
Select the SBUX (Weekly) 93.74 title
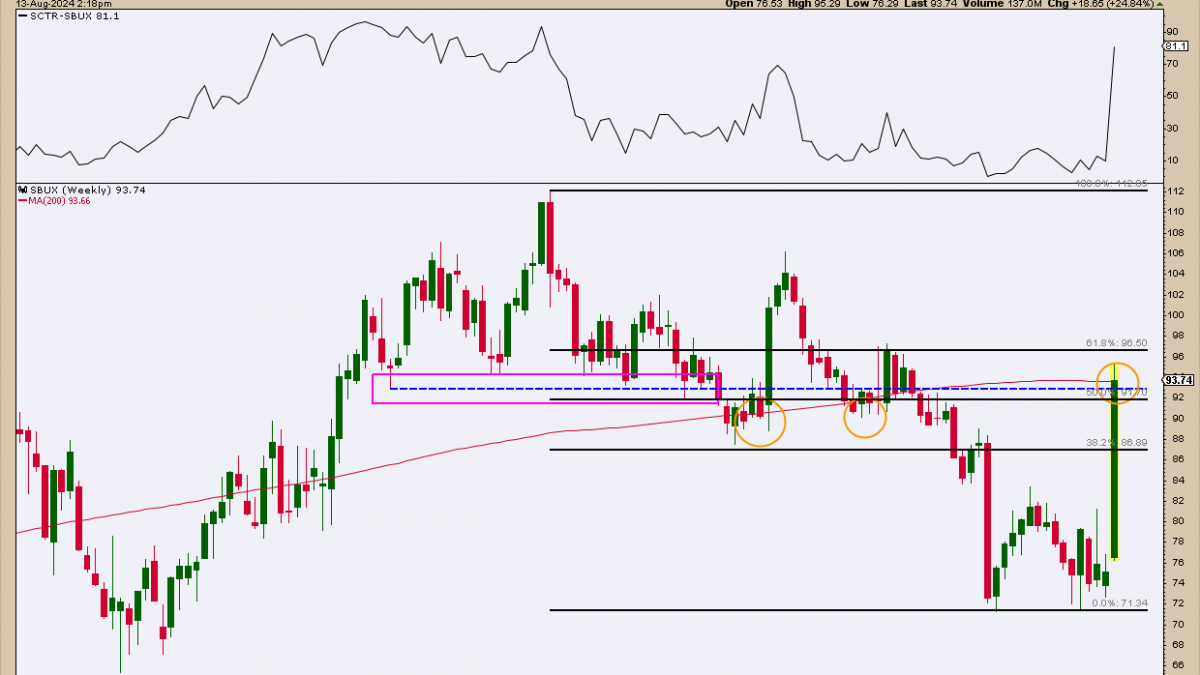point(83,190)
